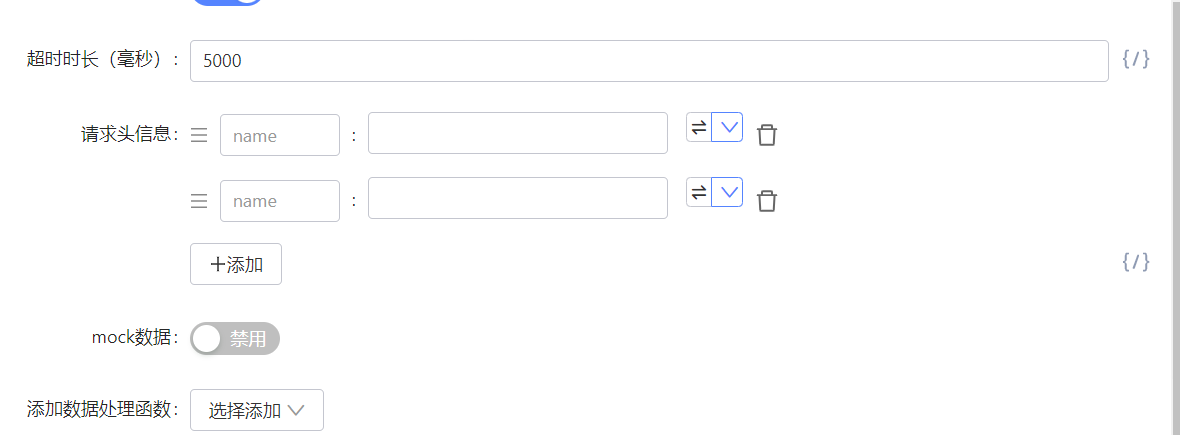Click the first header value input
Viewport: 1180px width, 435px height.
click(x=517, y=134)
